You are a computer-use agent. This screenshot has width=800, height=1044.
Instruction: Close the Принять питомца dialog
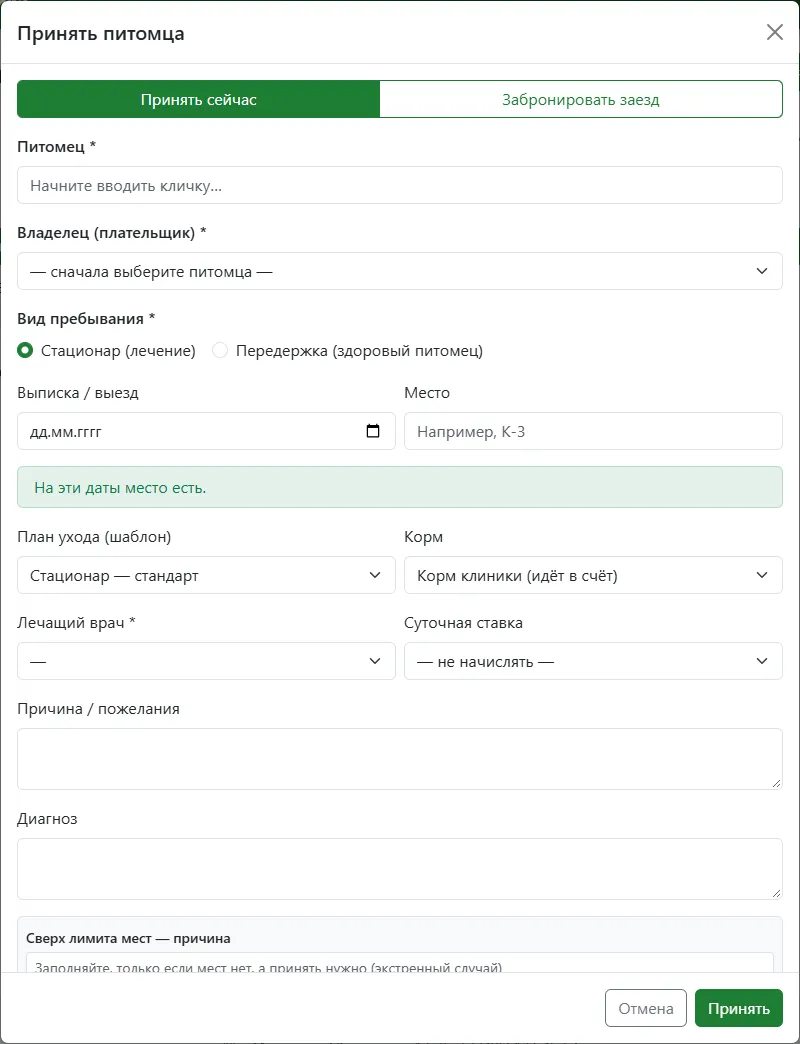pos(774,33)
